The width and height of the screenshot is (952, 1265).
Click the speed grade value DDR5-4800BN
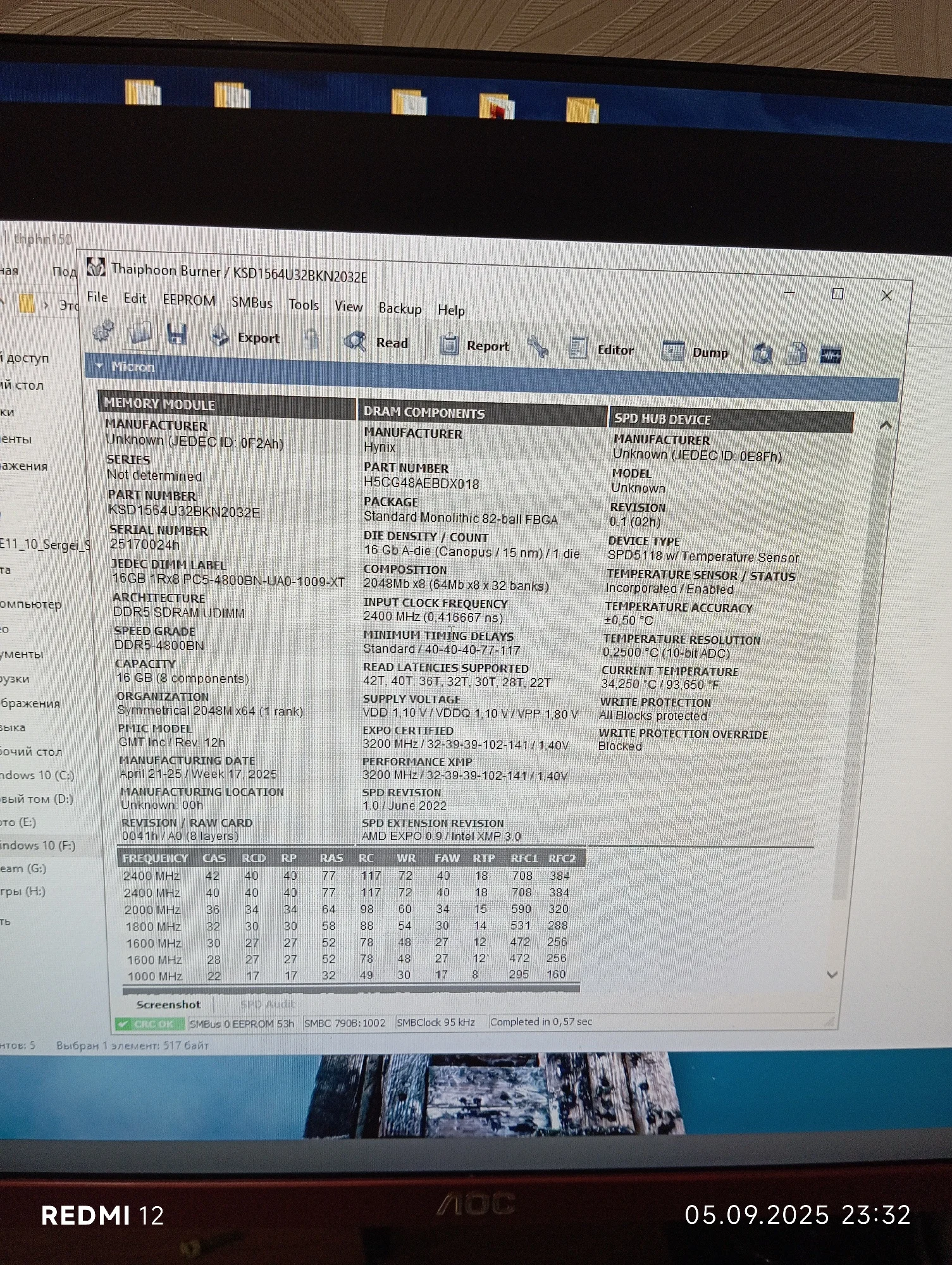pyautogui.click(x=159, y=645)
